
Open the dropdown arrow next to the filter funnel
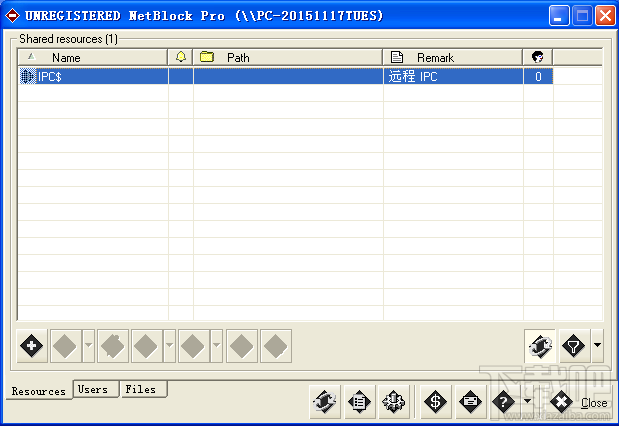tap(597, 346)
